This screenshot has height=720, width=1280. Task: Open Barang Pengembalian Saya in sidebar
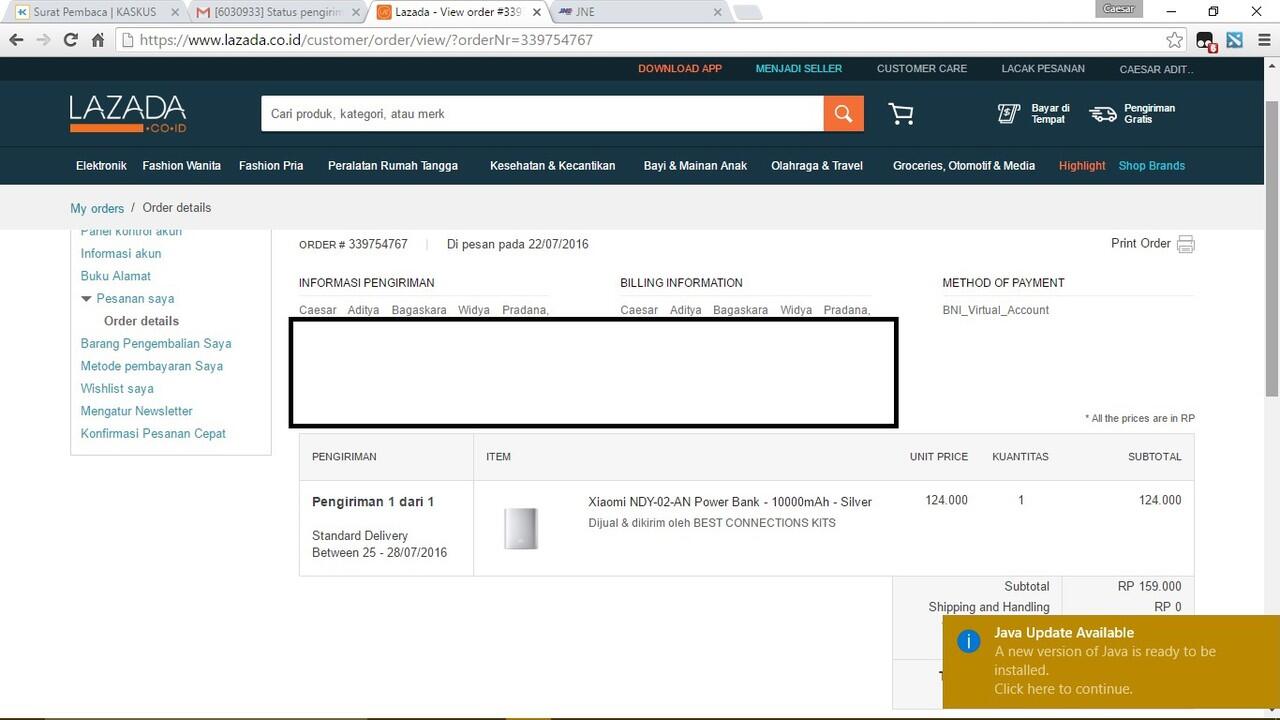(x=156, y=344)
